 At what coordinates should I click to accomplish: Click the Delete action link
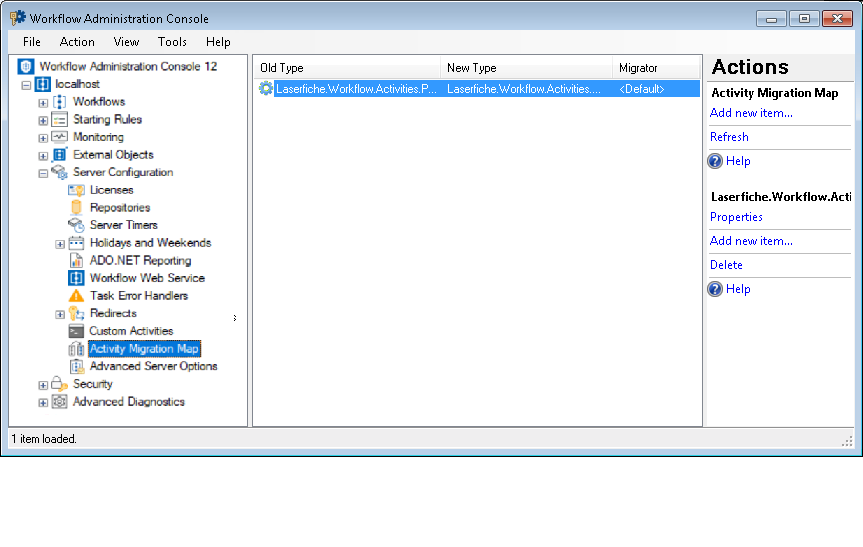pyautogui.click(x=726, y=265)
